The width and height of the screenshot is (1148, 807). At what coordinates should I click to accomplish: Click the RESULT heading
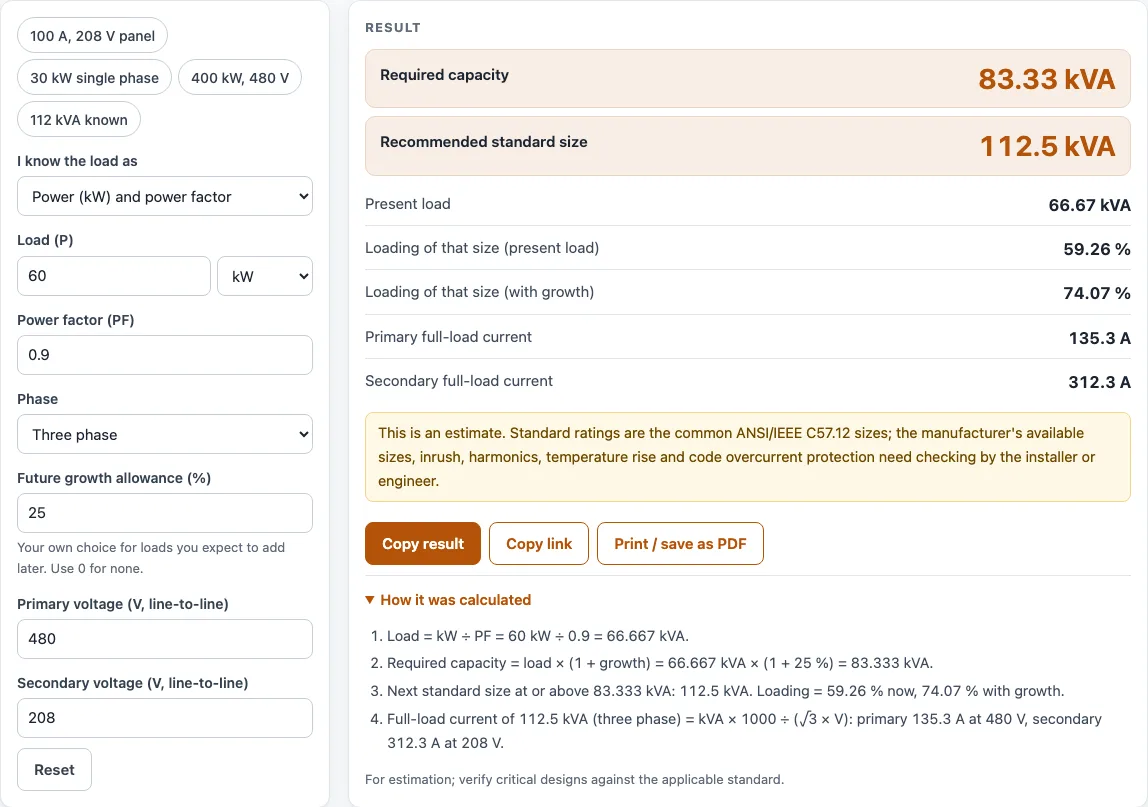(393, 28)
